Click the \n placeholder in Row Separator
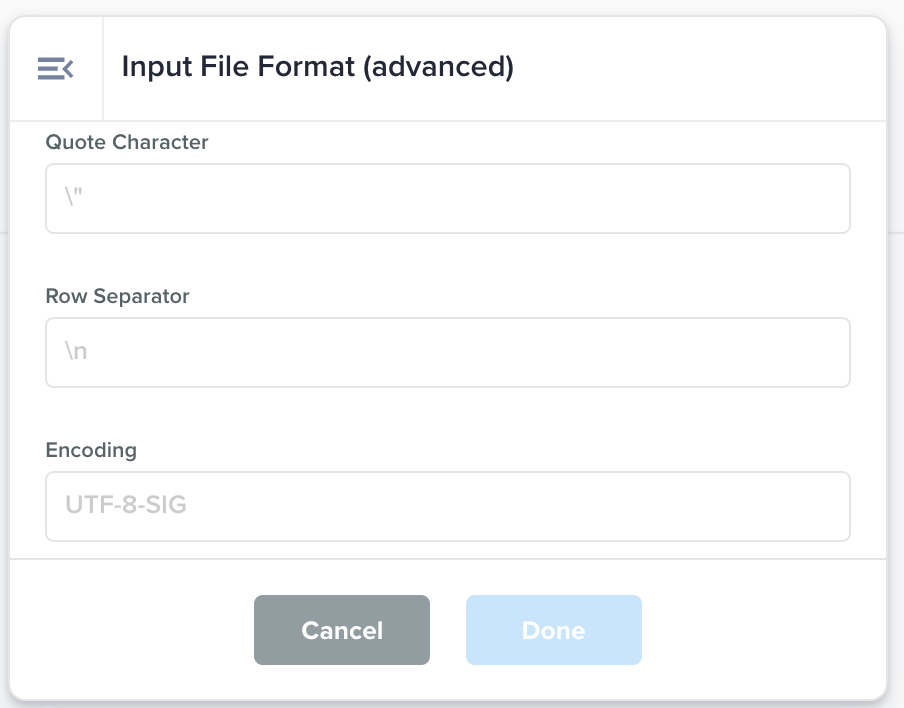This screenshot has height=708, width=904. tap(77, 353)
